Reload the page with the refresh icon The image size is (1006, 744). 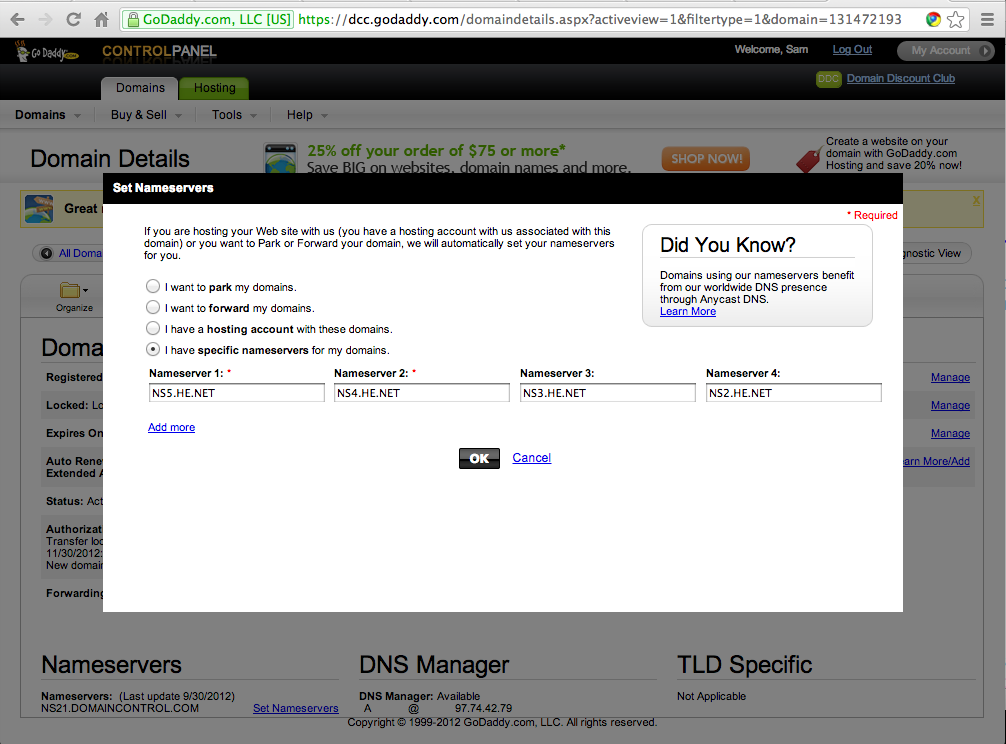point(73,19)
